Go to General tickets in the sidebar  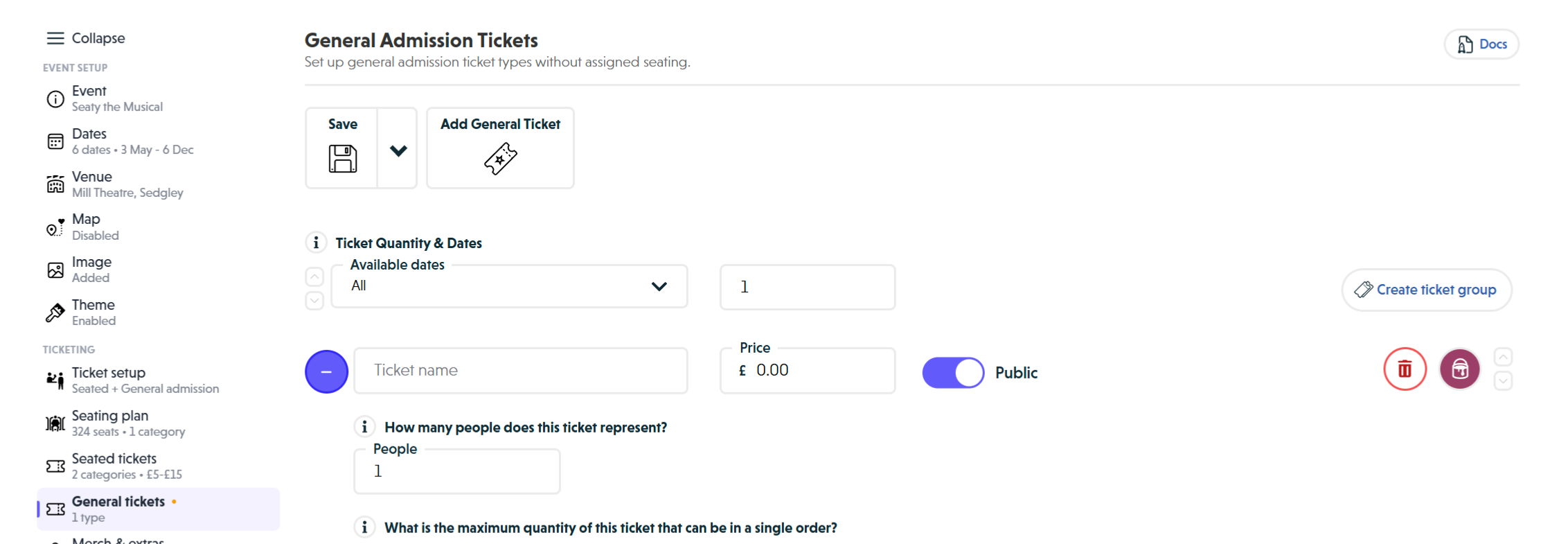coord(118,508)
